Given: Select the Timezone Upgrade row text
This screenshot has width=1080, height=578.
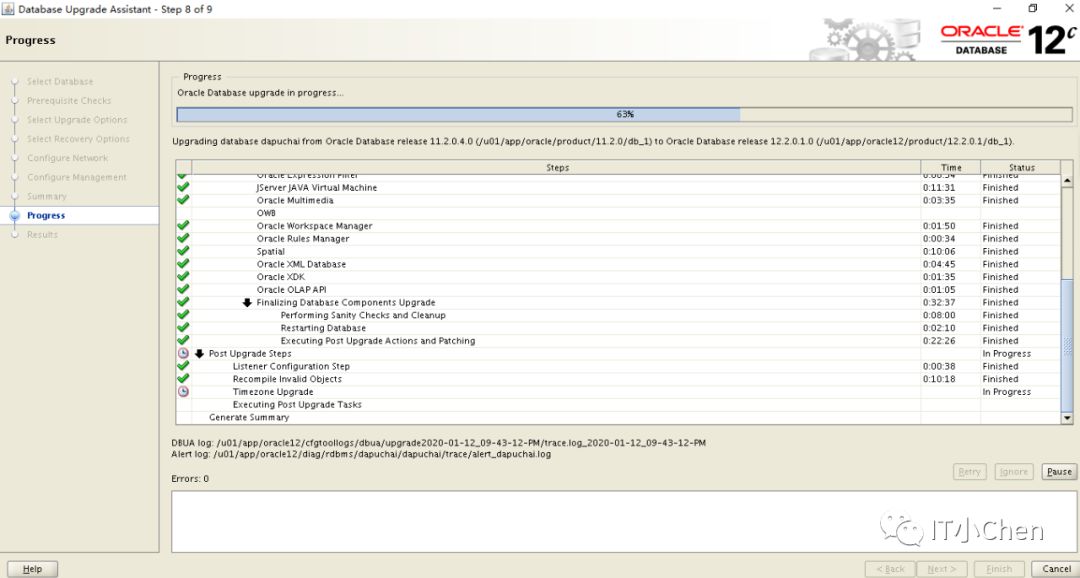Looking at the screenshot, I should (x=273, y=392).
